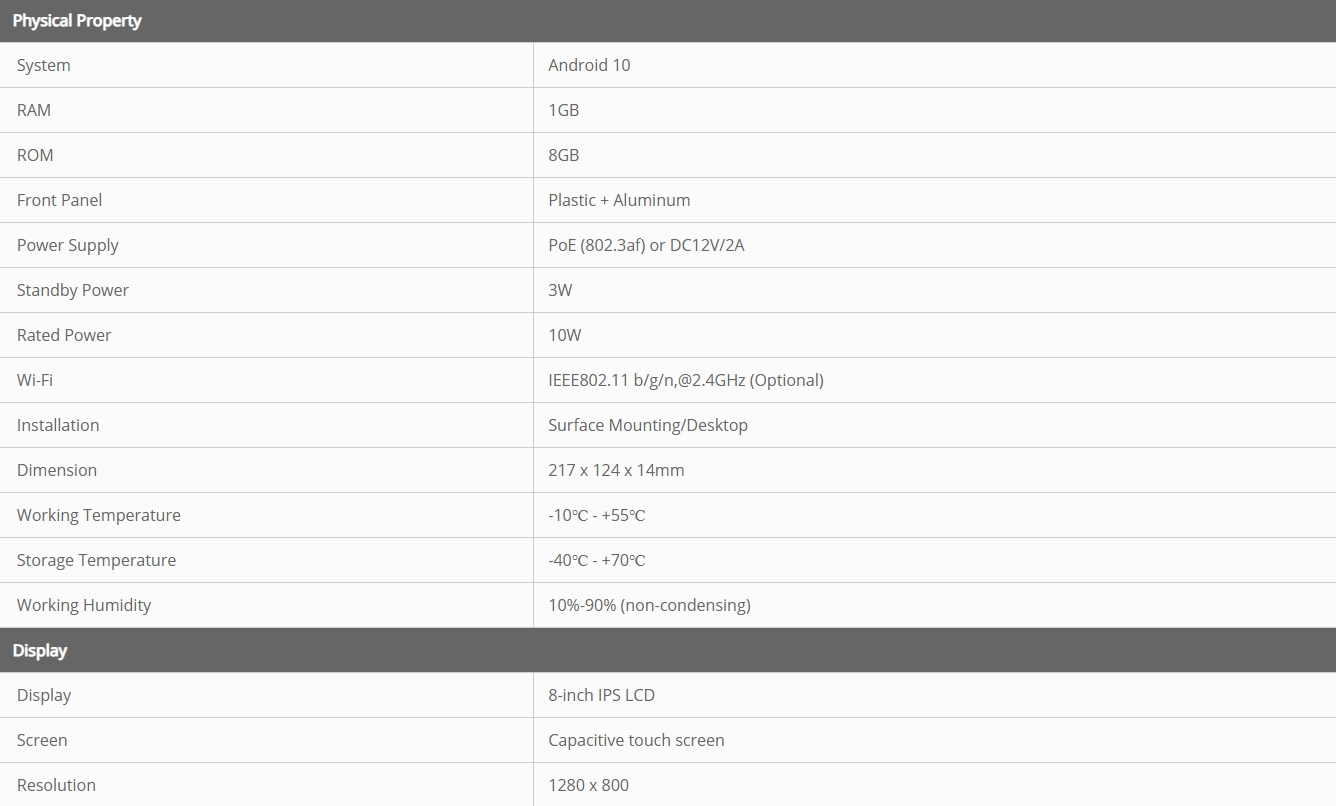Click the 8-inch IPS LCD value
Screen dimensions: 1336x806
point(601,695)
